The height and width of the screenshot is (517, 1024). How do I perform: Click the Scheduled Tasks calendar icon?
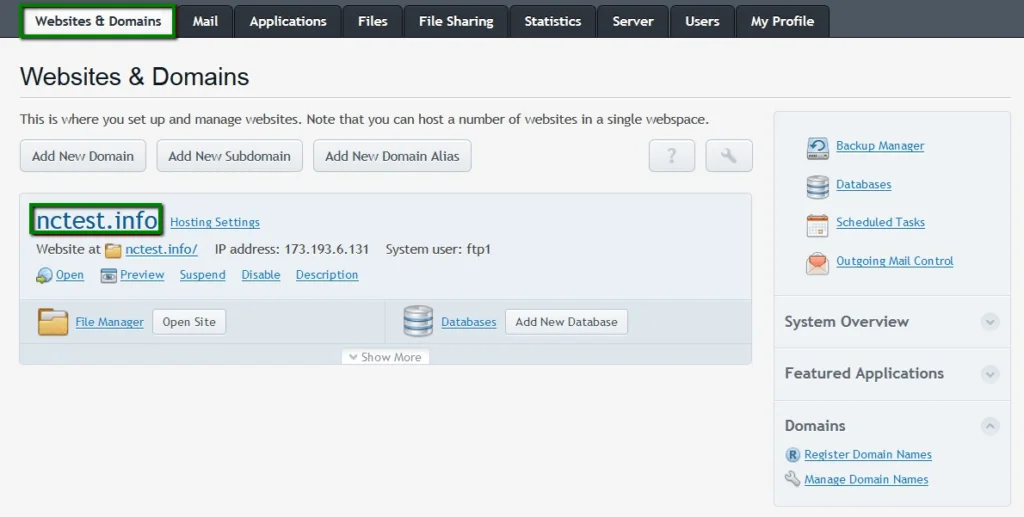tap(817, 224)
